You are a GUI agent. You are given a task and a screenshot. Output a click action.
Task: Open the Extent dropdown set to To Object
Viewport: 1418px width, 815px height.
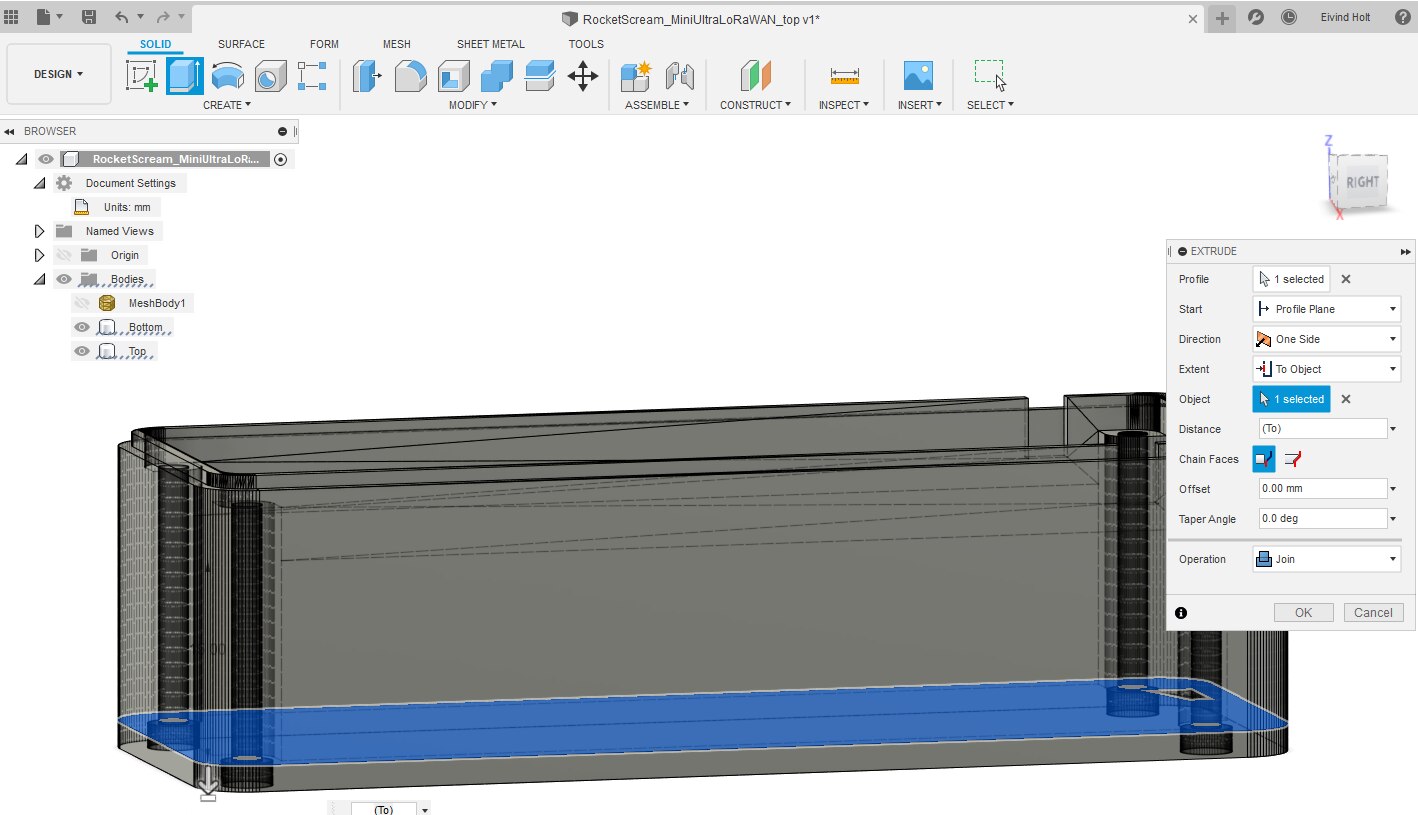(1326, 369)
